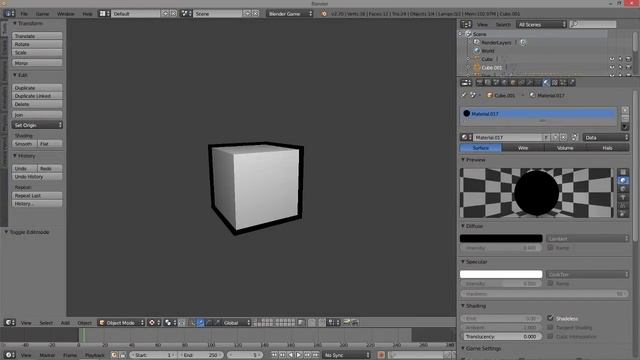
Task: Switch material type to Volume tab
Action: (565, 148)
